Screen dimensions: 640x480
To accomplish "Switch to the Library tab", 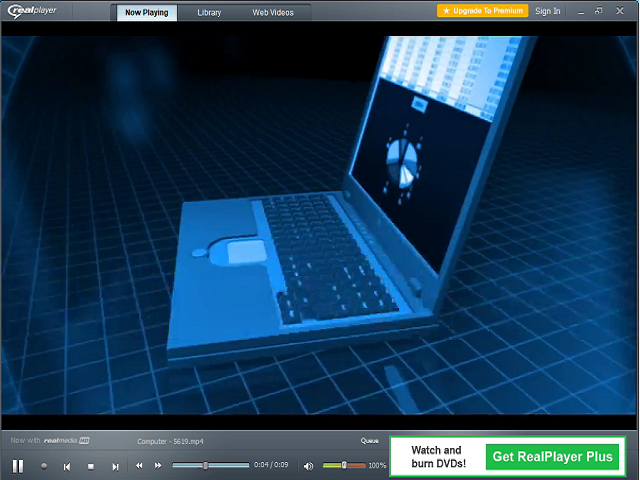I will point(209,13).
